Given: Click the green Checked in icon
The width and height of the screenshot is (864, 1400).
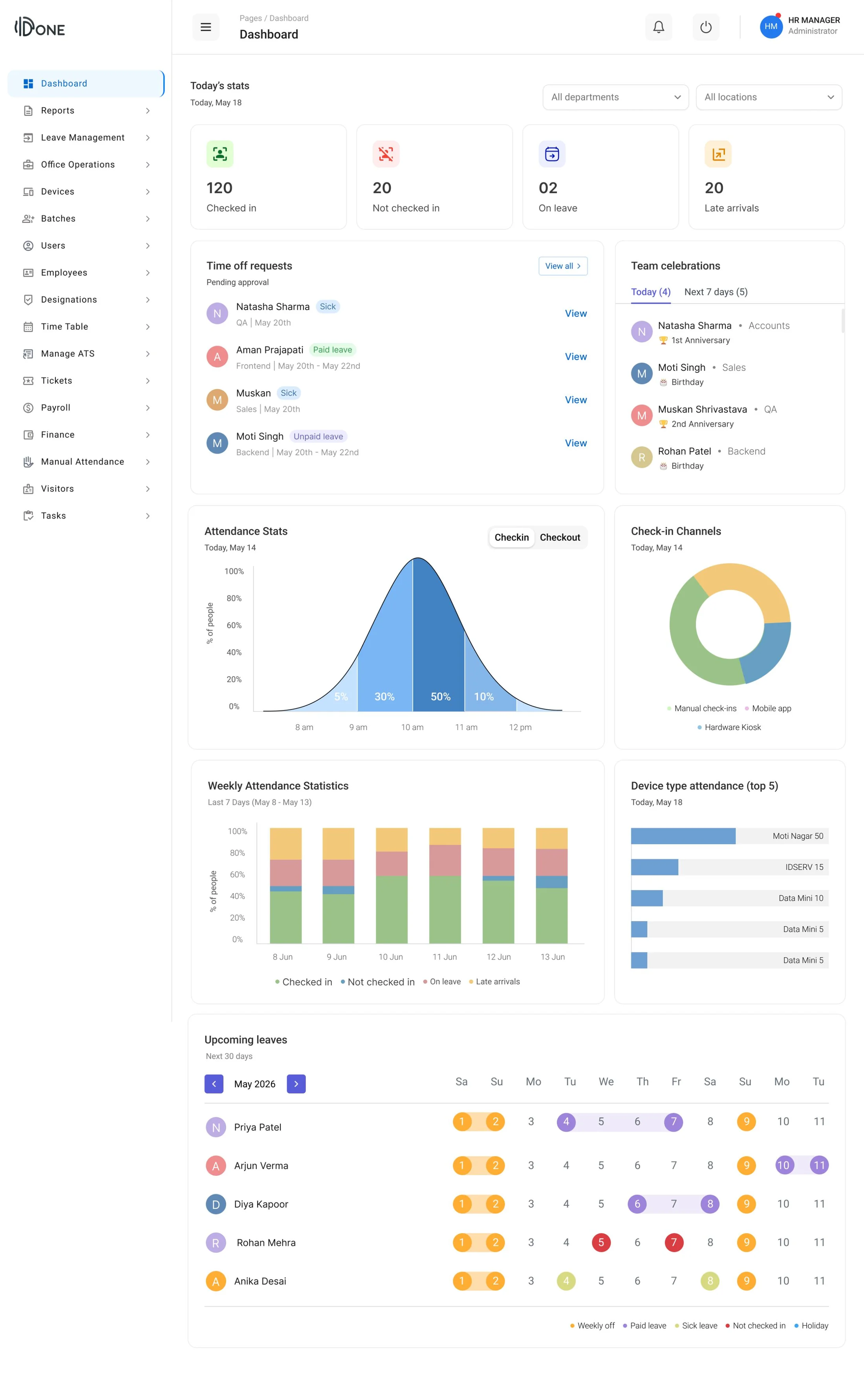Looking at the screenshot, I should click(x=220, y=154).
